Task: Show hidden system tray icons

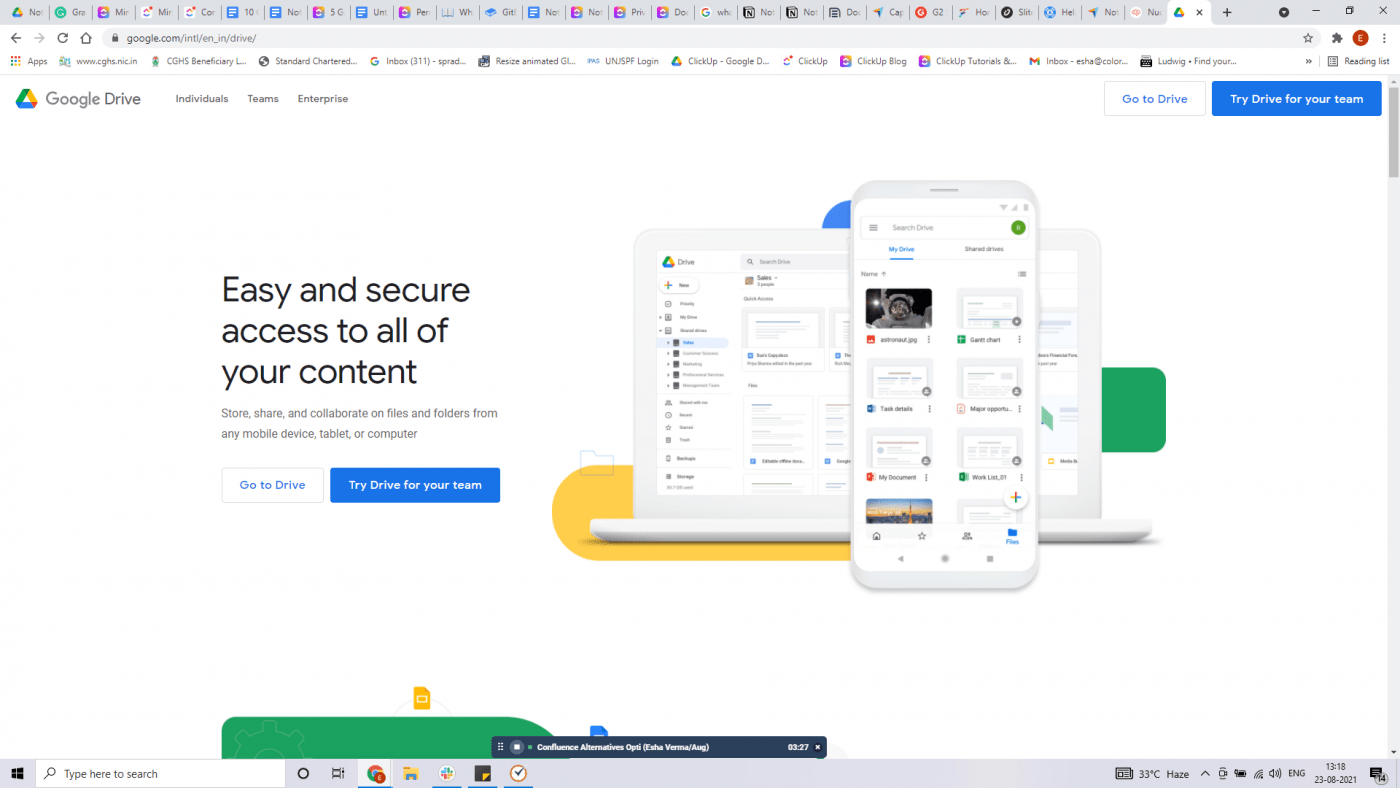Action: click(1205, 774)
